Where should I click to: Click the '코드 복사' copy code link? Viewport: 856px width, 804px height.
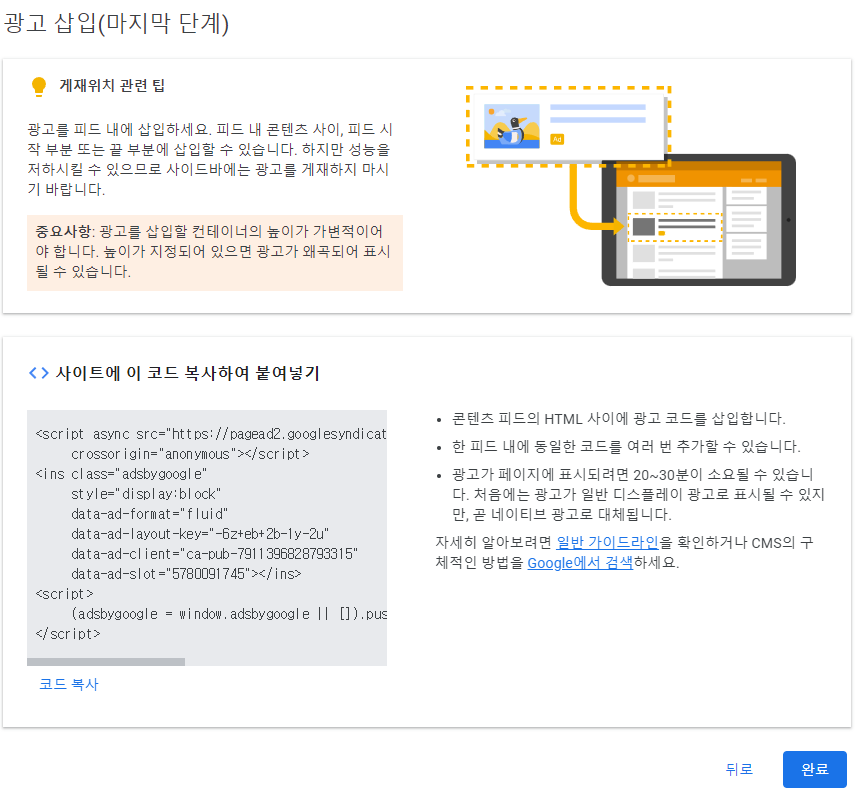click(x=69, y=684)
